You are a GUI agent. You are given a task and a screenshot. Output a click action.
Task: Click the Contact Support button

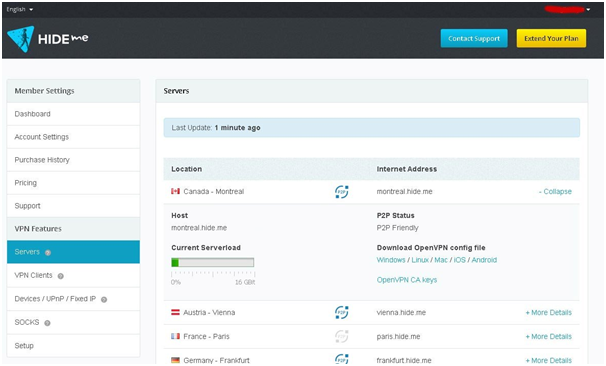(474, 38)
